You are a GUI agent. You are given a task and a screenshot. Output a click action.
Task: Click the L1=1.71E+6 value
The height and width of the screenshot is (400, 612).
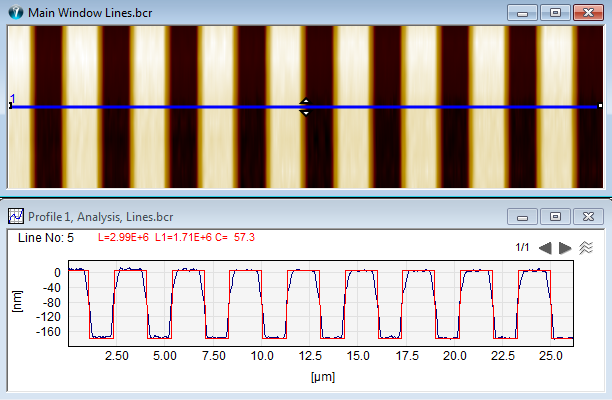183,237
